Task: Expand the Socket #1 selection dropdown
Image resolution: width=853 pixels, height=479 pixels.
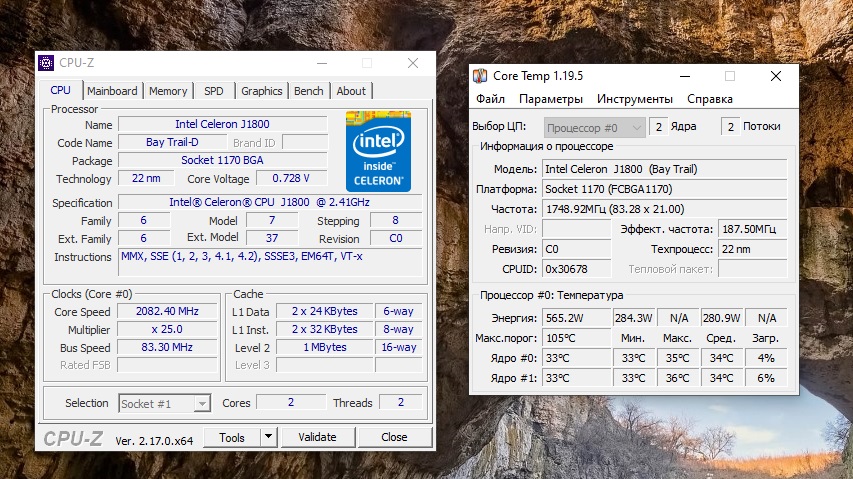Action: pos(201,404)
